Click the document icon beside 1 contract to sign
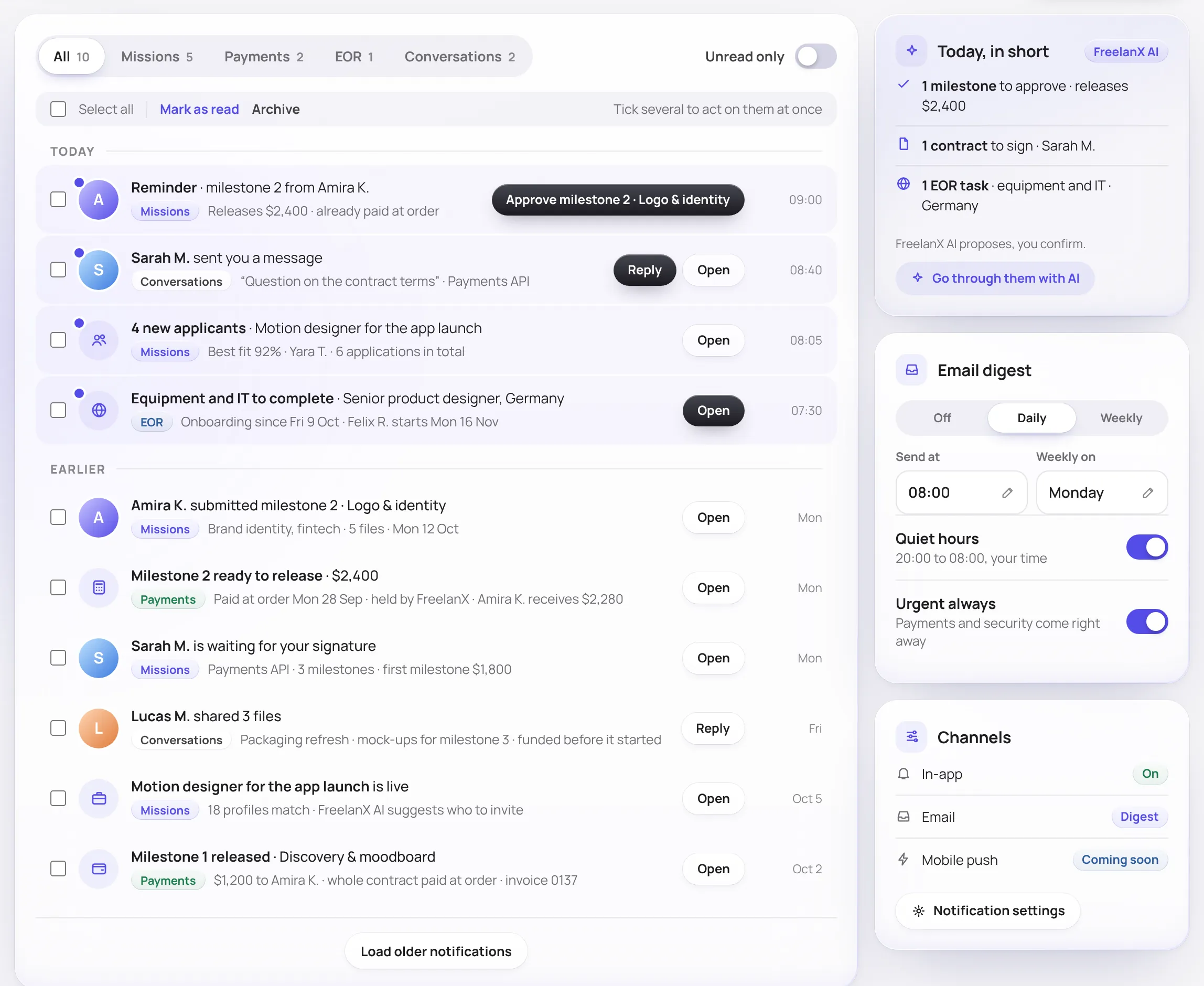This screenshot has width=1204, height=986. click(903, 144)
